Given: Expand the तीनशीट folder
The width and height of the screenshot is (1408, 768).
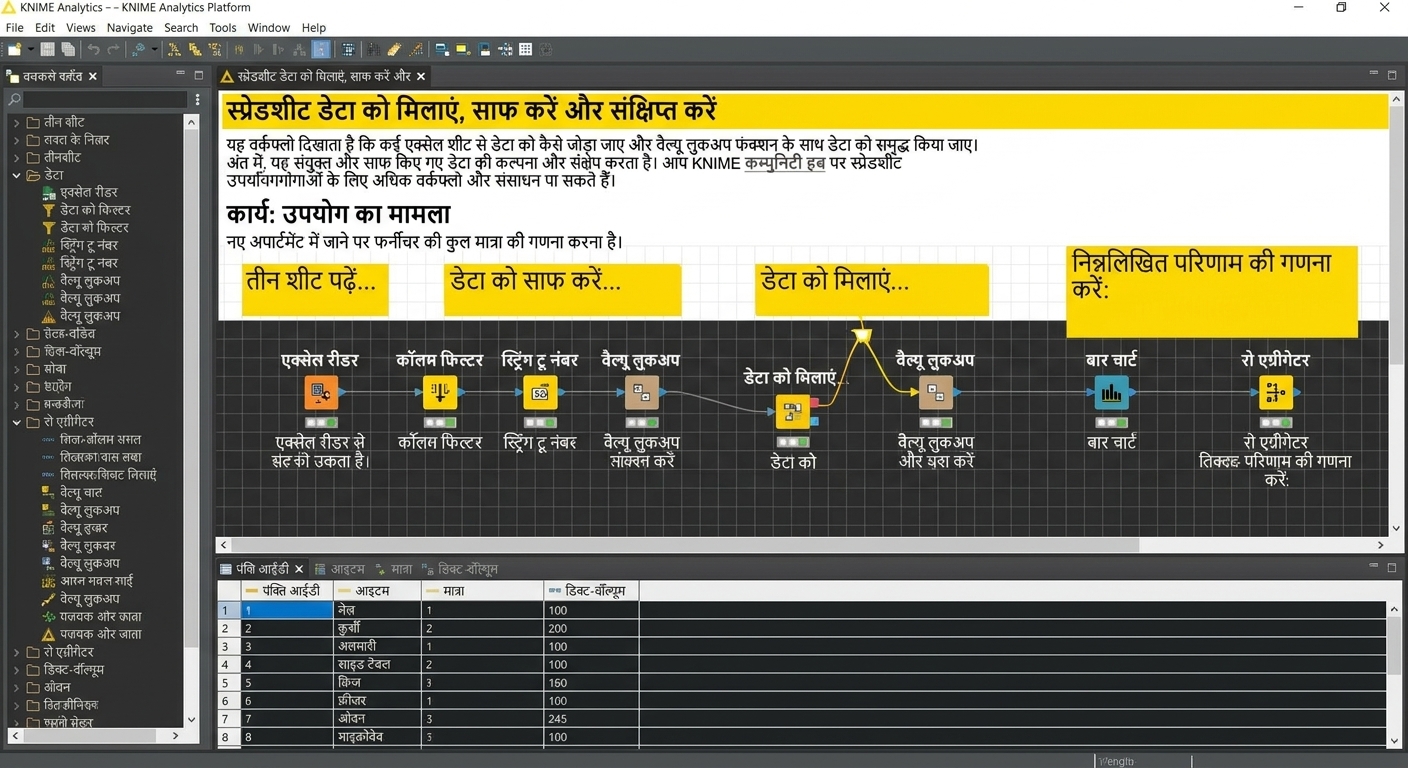Looking at the screenshot, I should 16,157.
